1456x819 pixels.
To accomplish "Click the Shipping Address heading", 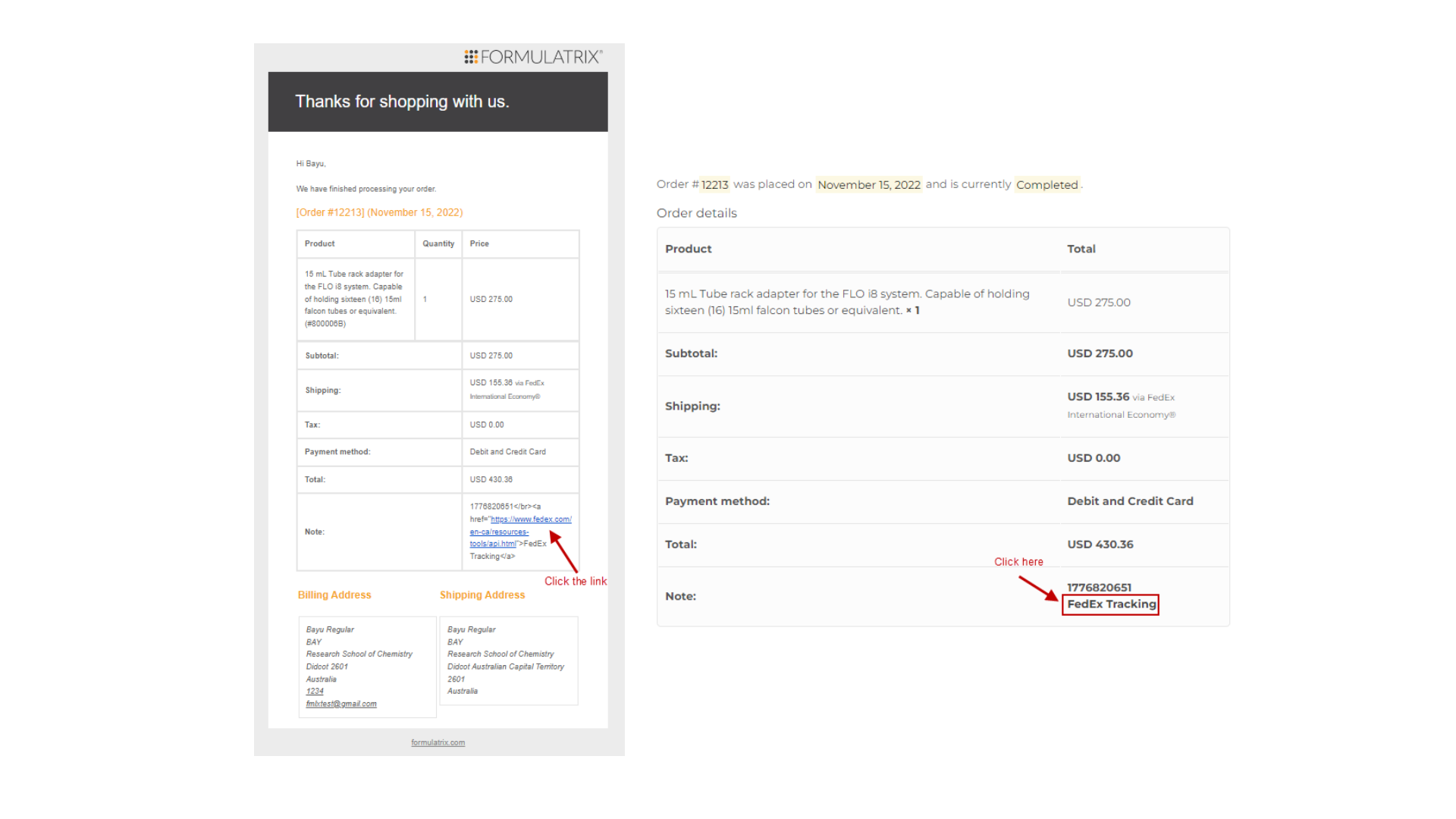I will point(482,595).
